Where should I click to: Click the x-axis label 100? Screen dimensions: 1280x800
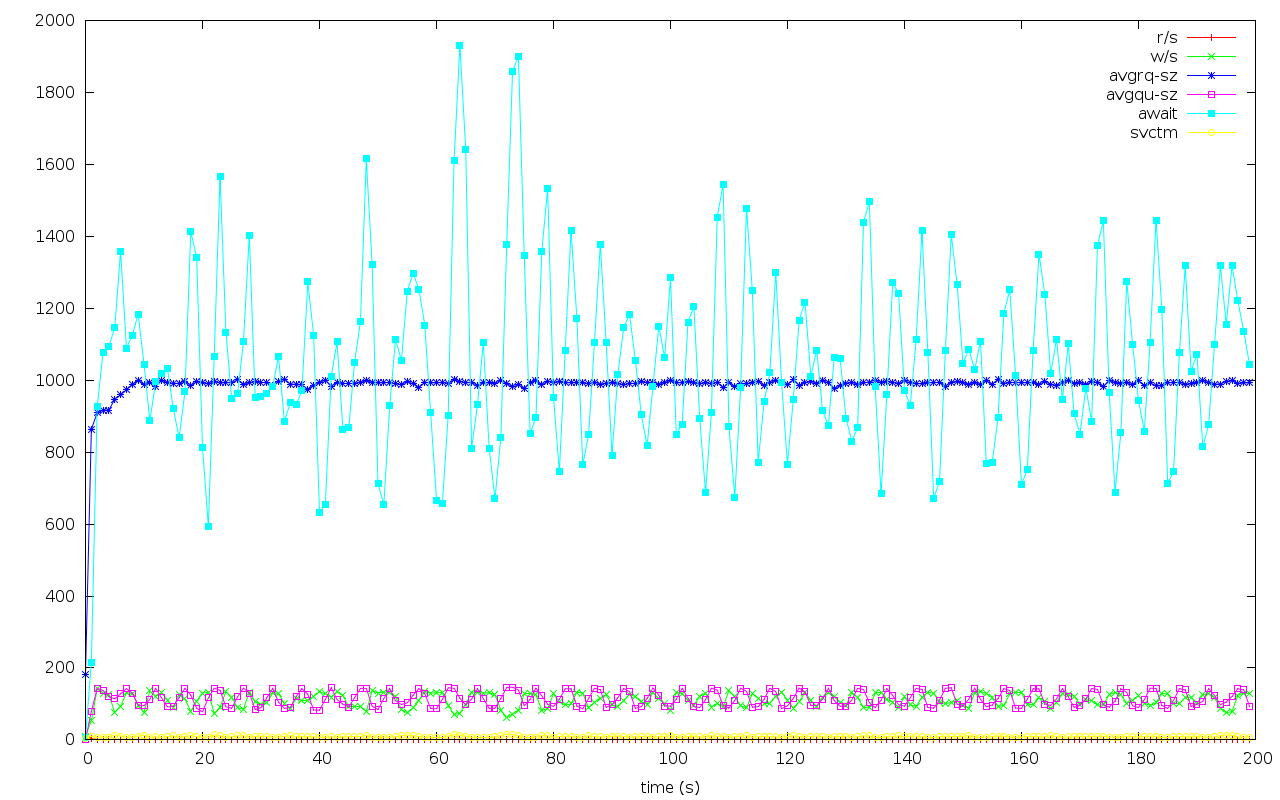coord(671,759)
